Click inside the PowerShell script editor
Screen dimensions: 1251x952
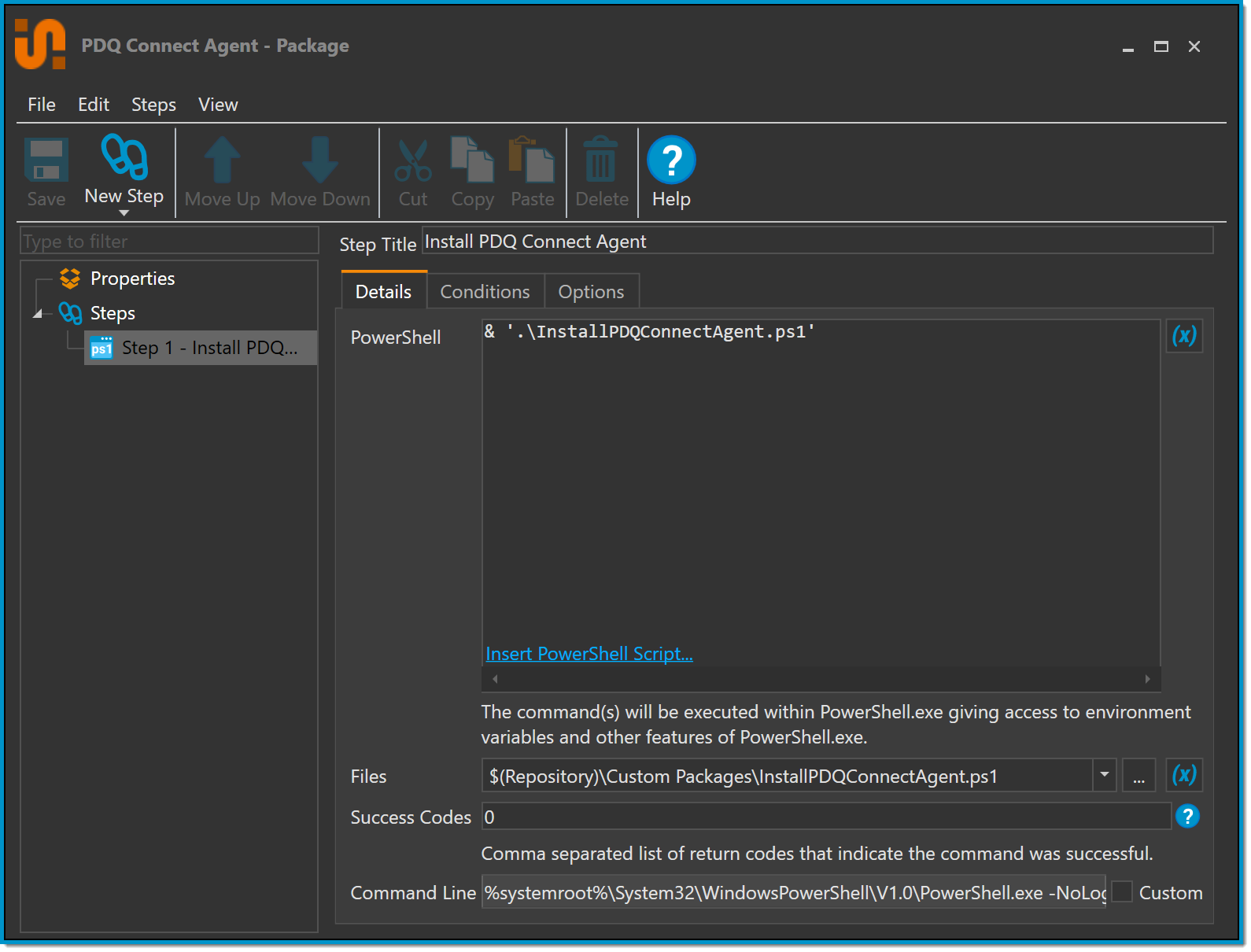pos(821,492)
